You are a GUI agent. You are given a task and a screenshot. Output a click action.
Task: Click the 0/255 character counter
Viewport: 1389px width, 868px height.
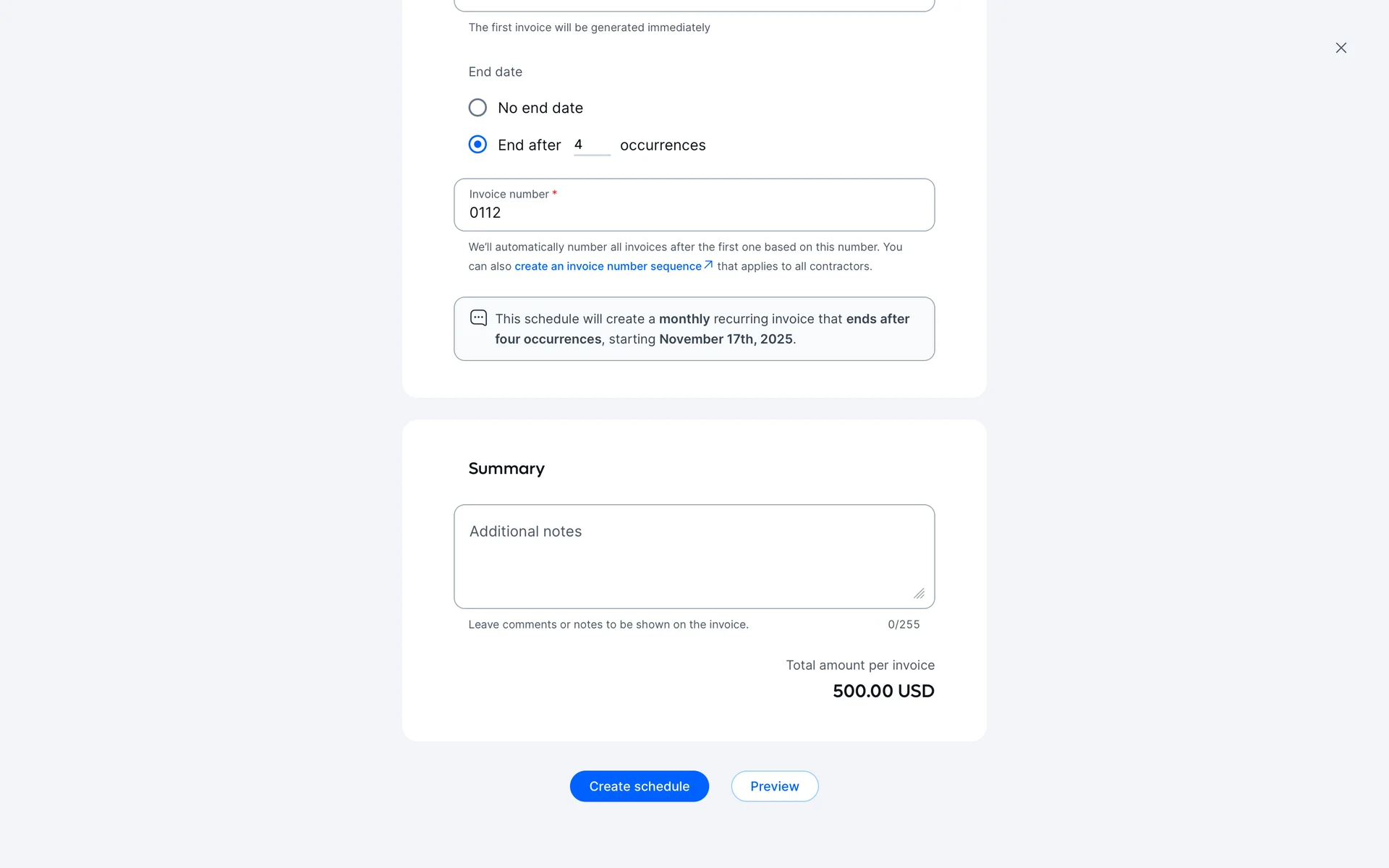coord(904,624)
